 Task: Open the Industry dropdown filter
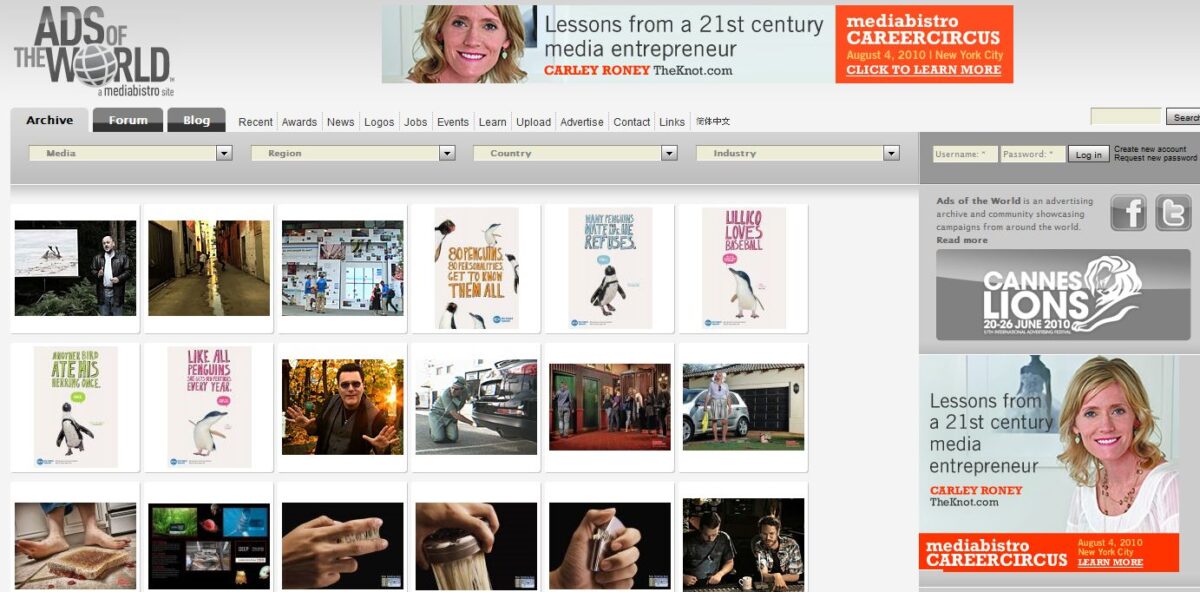[798, 153]
